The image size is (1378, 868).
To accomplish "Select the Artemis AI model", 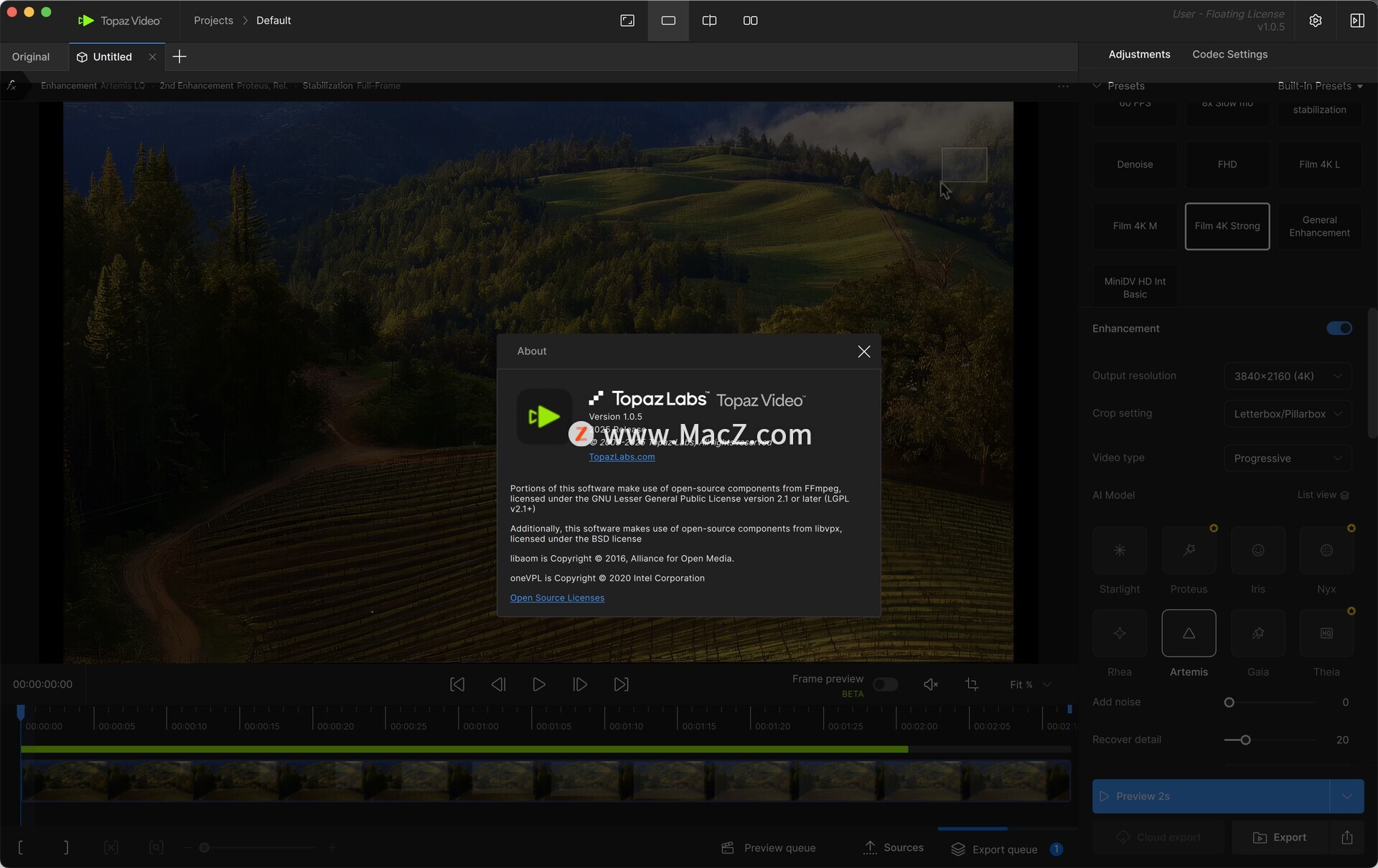I will 1189,633.
